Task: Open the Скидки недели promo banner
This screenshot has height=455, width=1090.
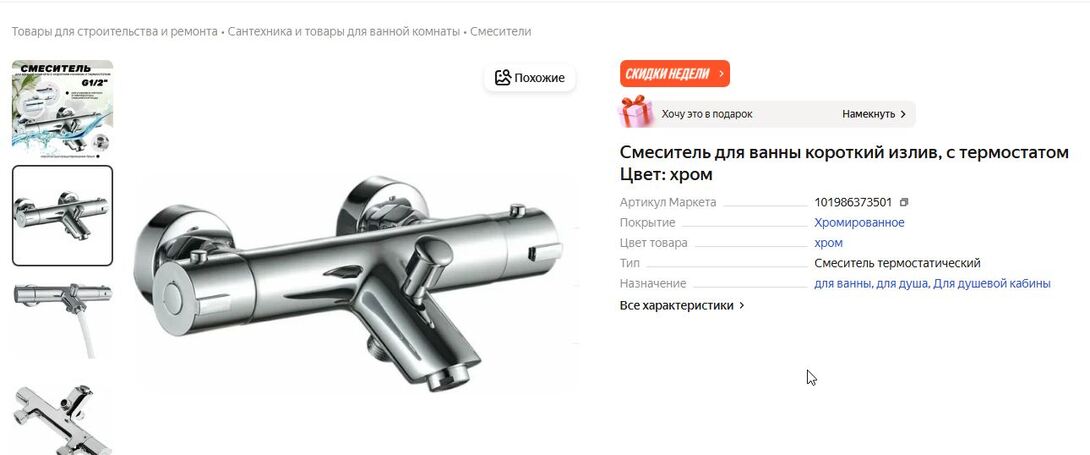Action: 675,74
